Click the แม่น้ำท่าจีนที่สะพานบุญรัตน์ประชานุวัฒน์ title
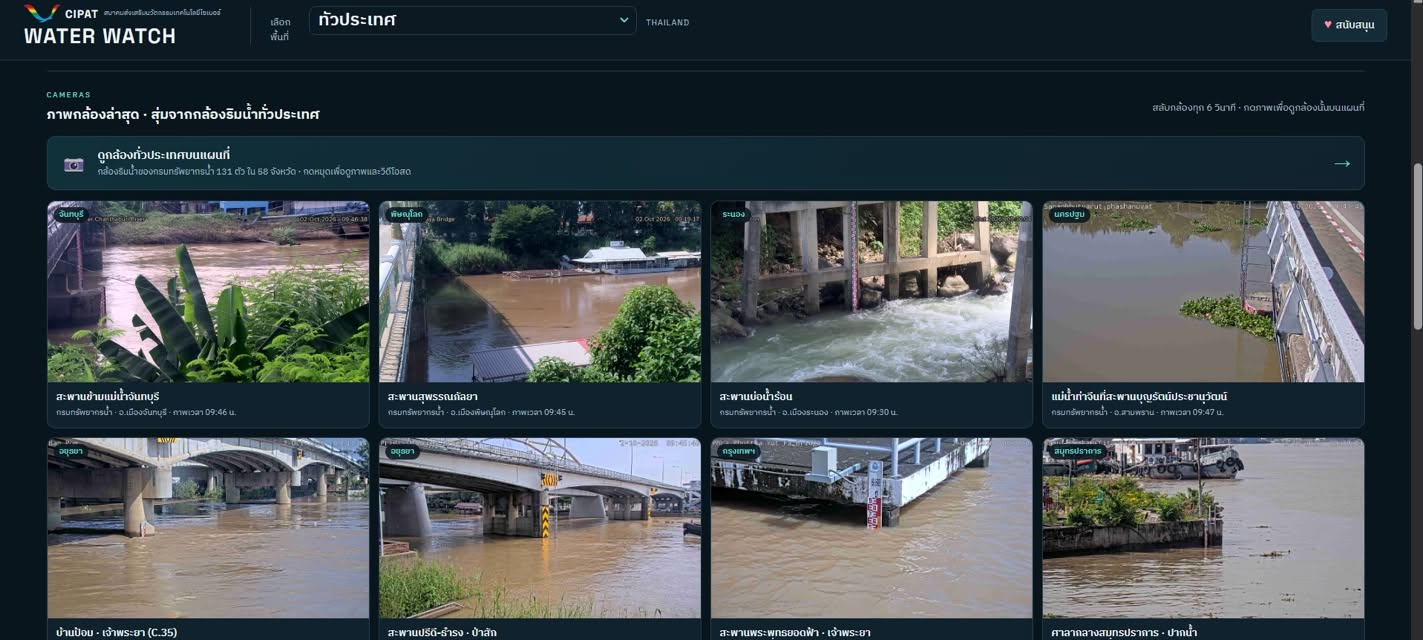The width and height of the screenshot is (1423, 640). tap(1139, 397)
